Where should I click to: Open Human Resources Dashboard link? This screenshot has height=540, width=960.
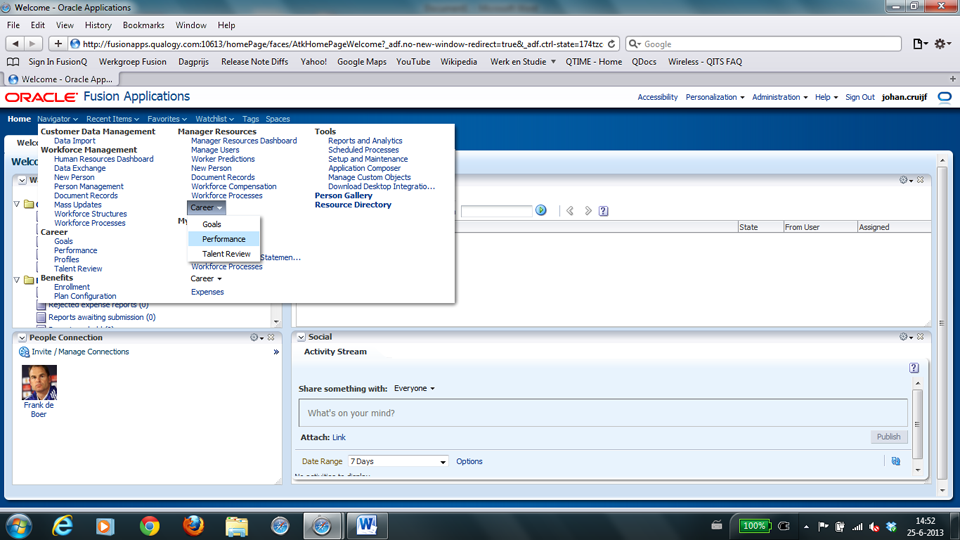point(103,159)
